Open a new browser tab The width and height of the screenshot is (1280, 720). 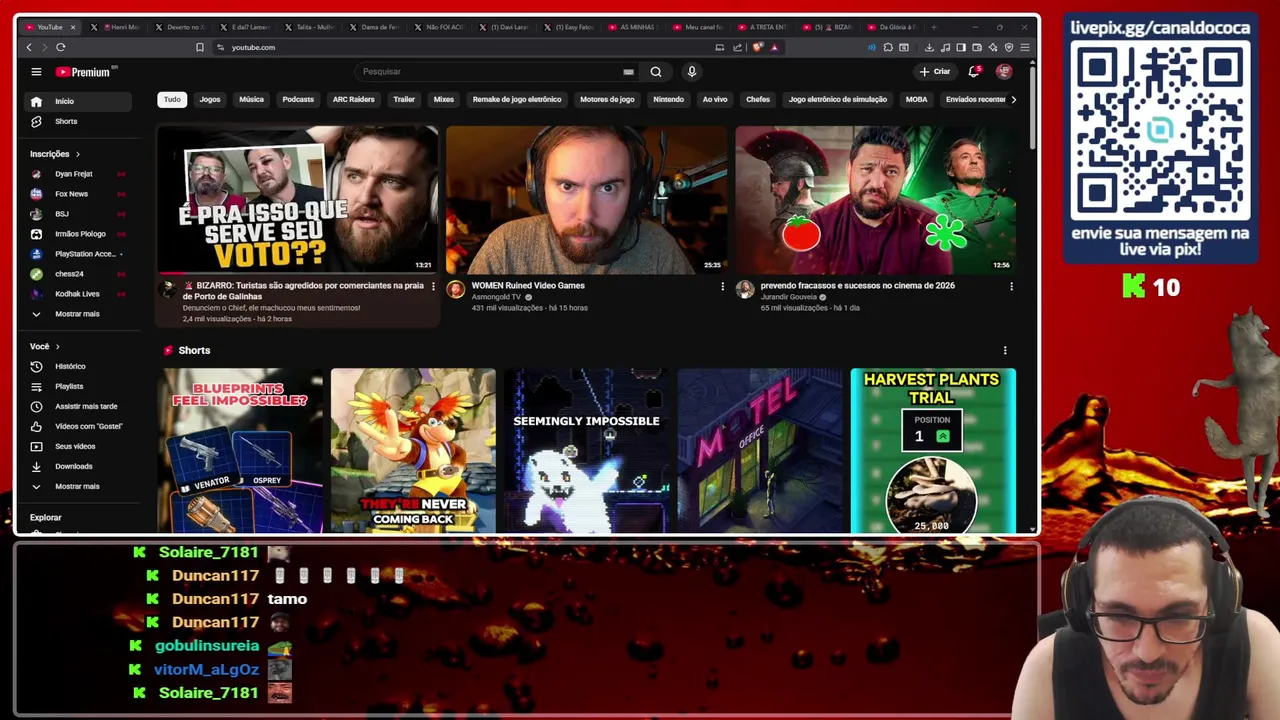[x=935, y=27]
